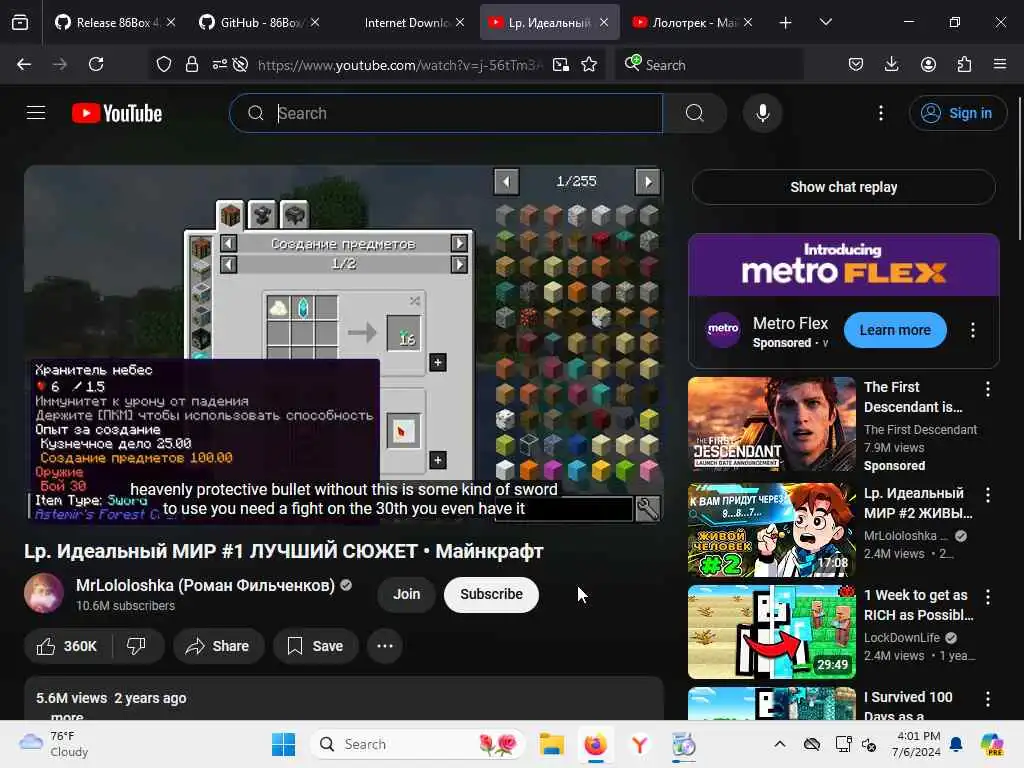Switch to Internet Download tab
The width and height of the screenshot is (1024, 768).
coord(406,22)
